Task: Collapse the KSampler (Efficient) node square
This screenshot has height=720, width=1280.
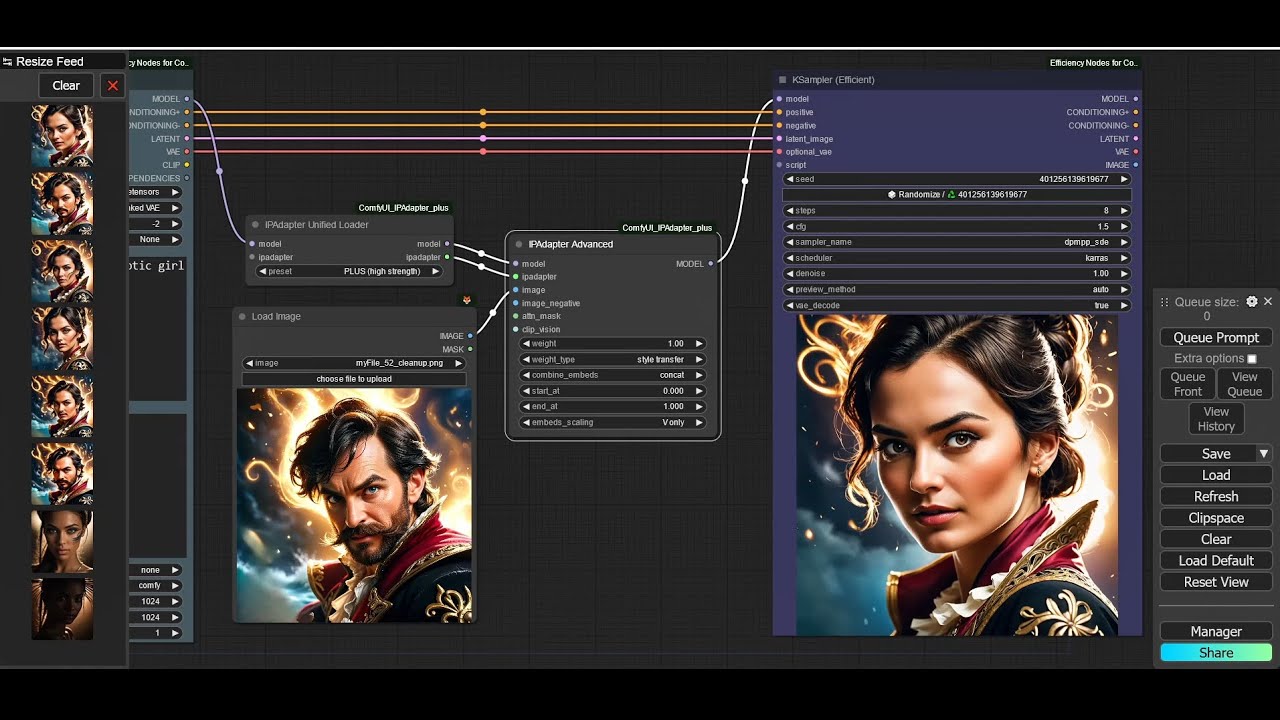Action: tap(782, 80)
